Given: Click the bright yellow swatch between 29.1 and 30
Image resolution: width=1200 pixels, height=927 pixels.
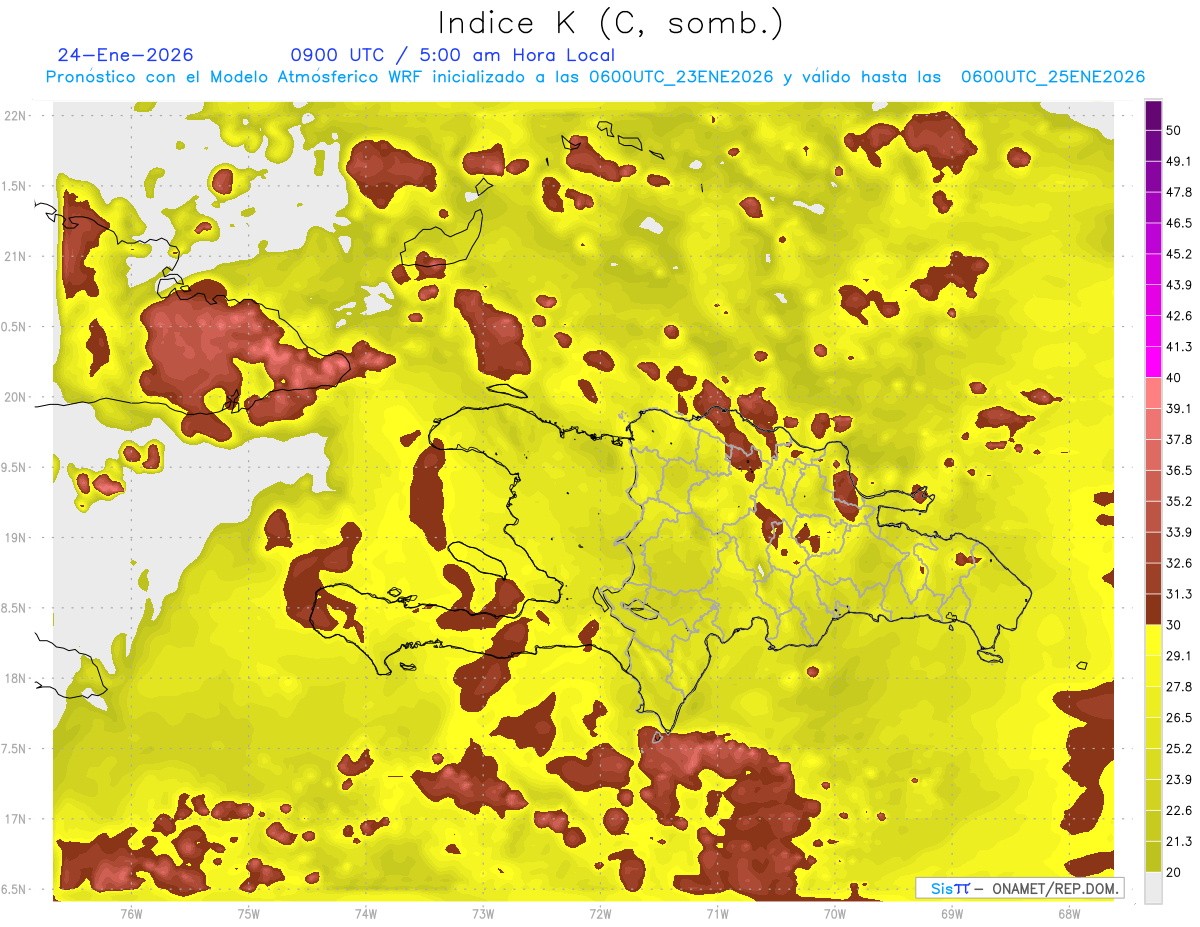Looking at the screenshot, I should [x=1153, y=640].
